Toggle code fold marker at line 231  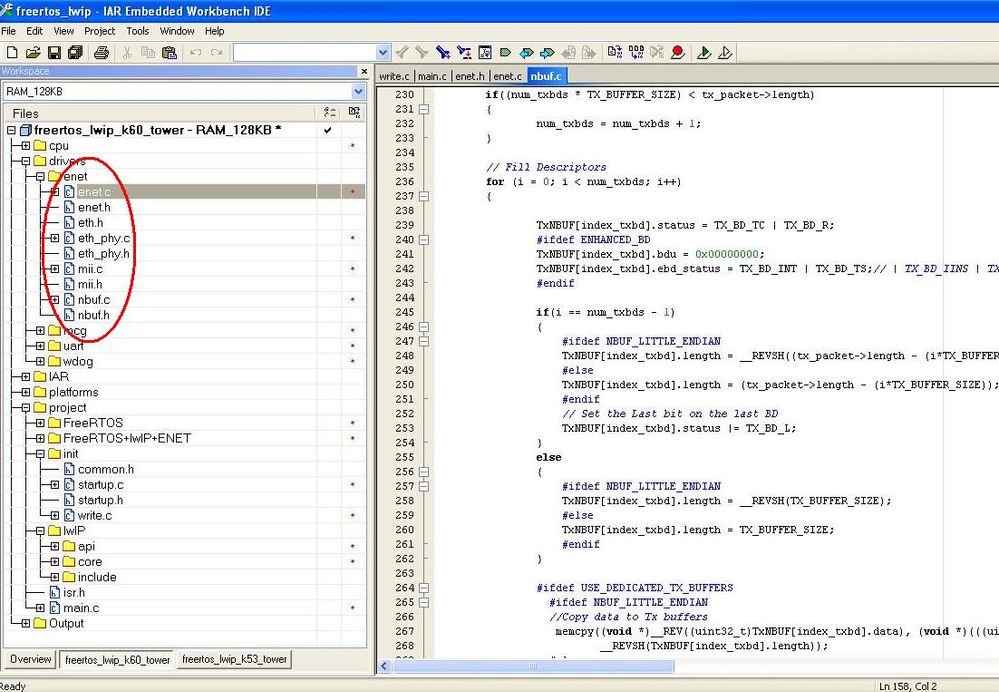click(424, 109)
